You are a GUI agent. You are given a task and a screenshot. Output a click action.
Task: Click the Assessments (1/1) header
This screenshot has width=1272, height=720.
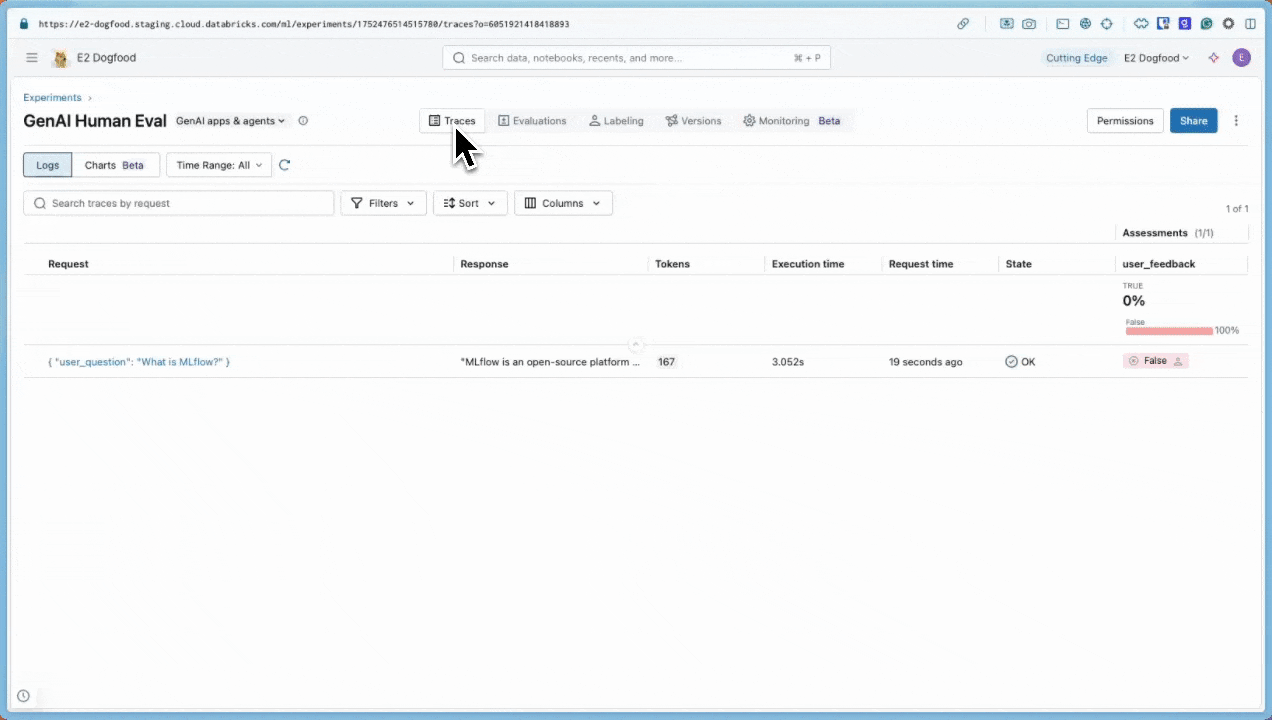coord(1168,233)
